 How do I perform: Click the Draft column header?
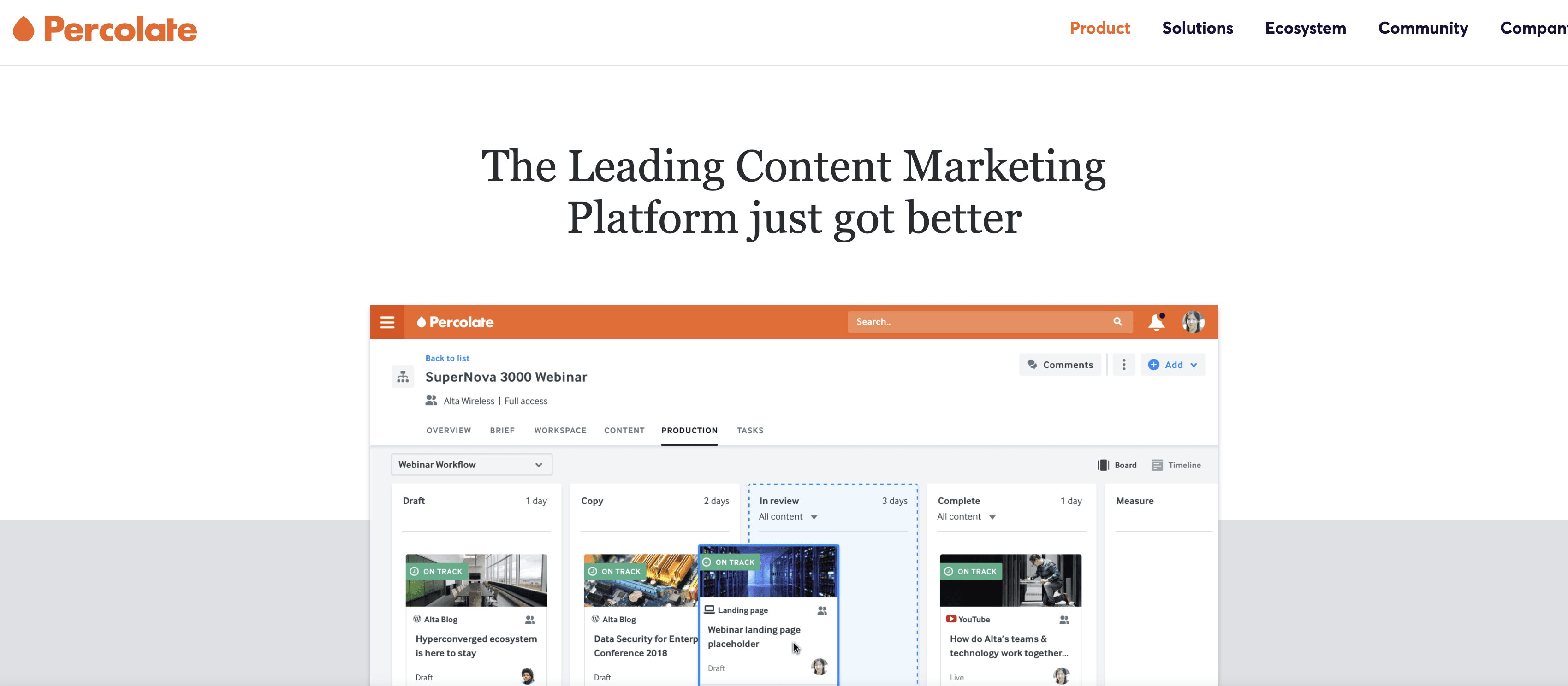pyautogui.click(x=414, y=500)
